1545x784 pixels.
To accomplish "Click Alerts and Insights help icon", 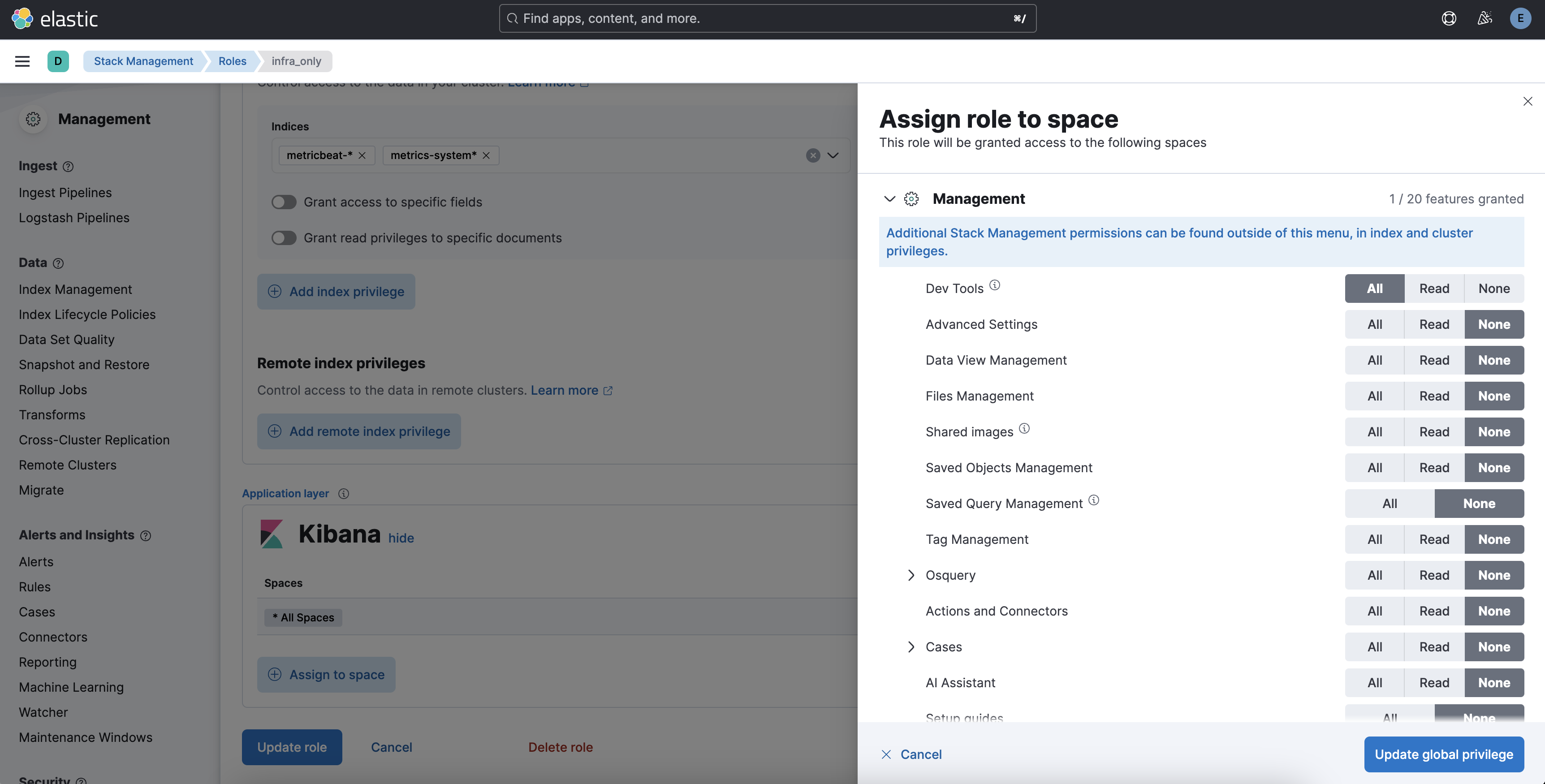I will [x=146, y=536].
